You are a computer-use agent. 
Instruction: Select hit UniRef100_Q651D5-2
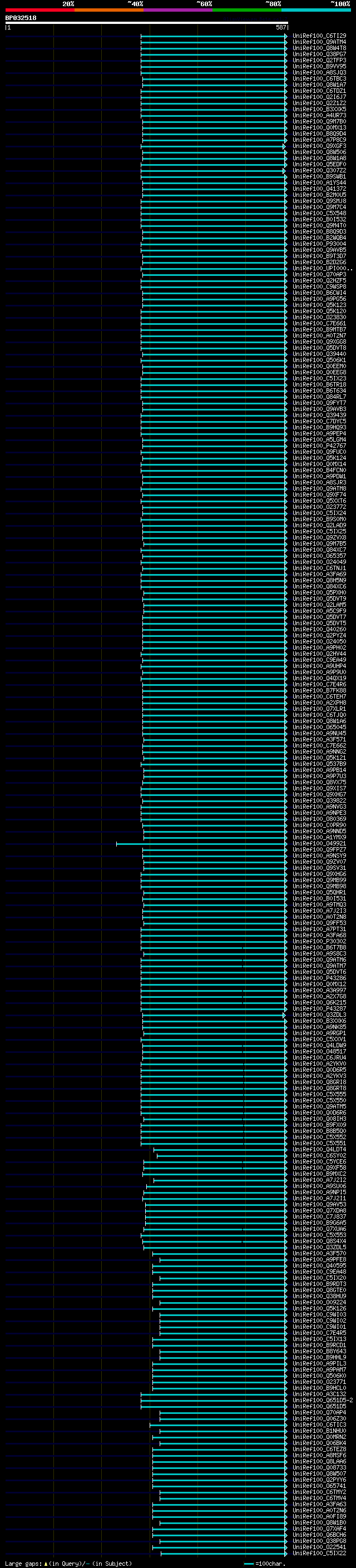point(323,1400)
